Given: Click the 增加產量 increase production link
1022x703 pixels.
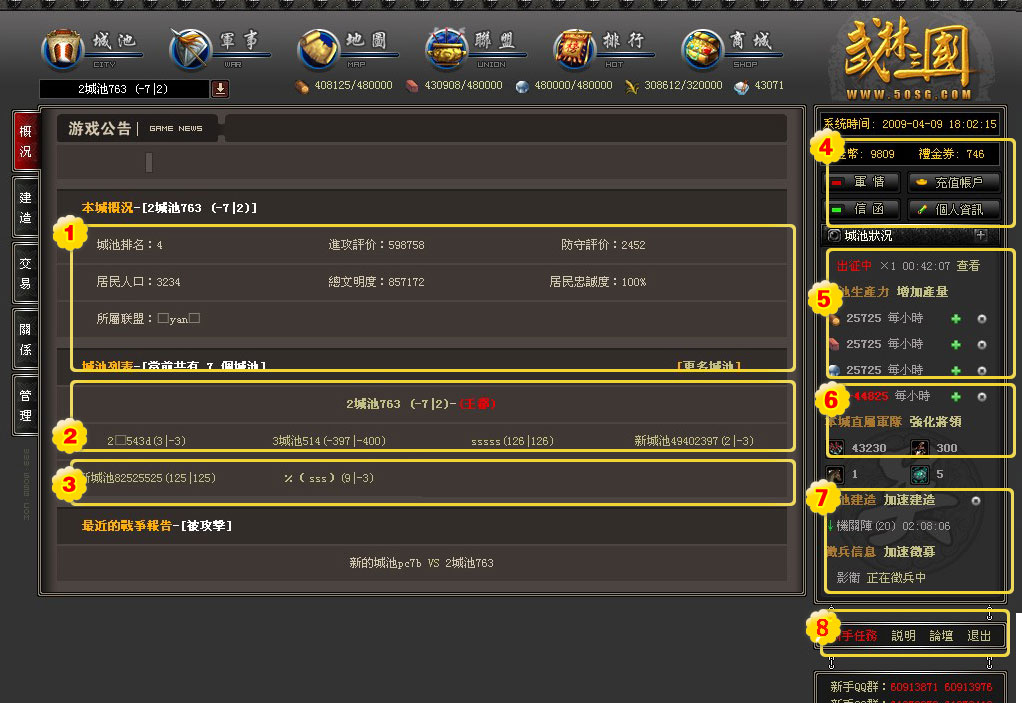Looking at the screenshot, I should pyautogui.click(x=922, y=292).
